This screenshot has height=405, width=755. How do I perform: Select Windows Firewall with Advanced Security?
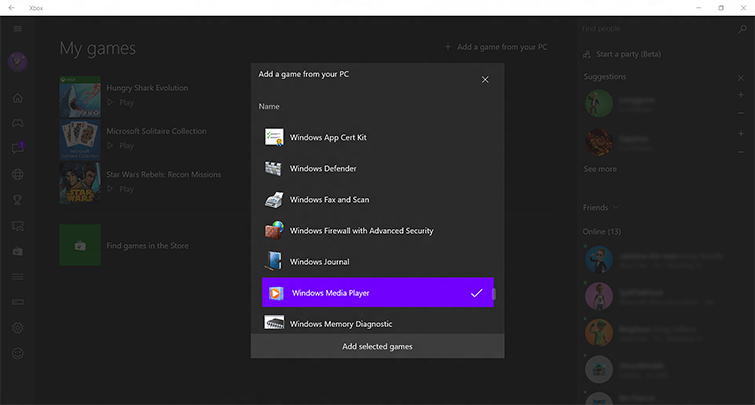[378, 231]
